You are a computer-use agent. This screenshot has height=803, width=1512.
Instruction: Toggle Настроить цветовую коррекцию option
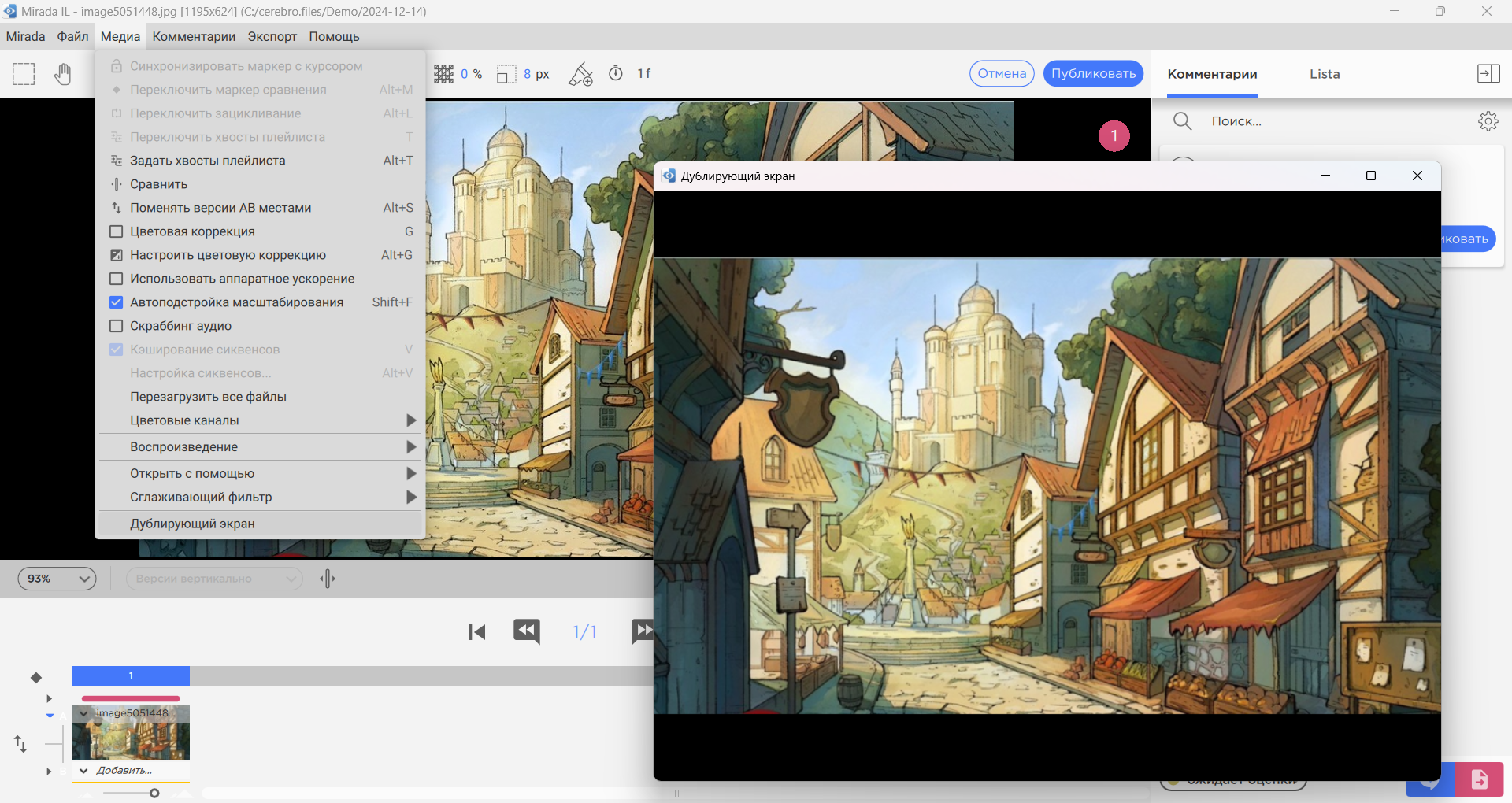[260, 255]
